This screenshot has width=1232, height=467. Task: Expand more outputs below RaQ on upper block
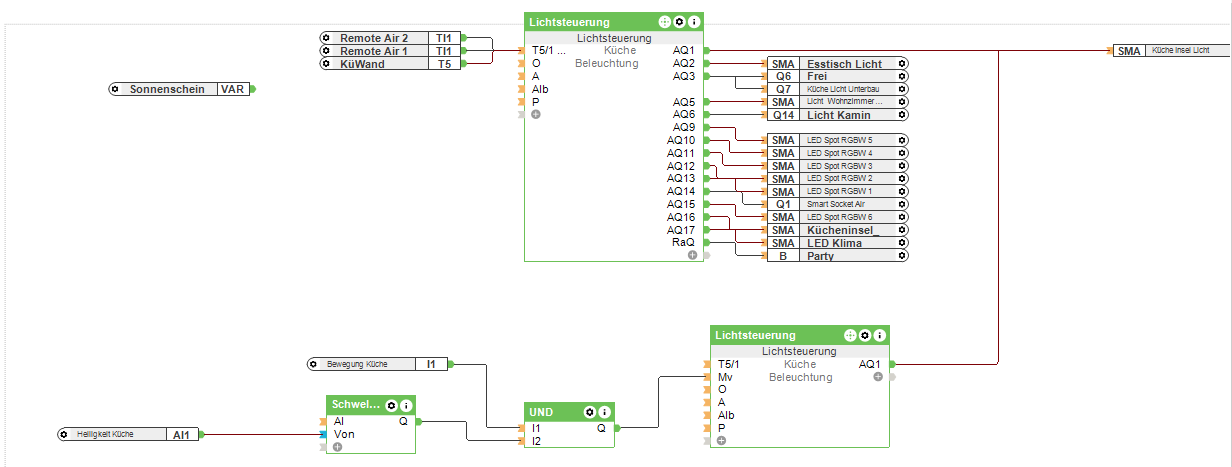point(692,255)
